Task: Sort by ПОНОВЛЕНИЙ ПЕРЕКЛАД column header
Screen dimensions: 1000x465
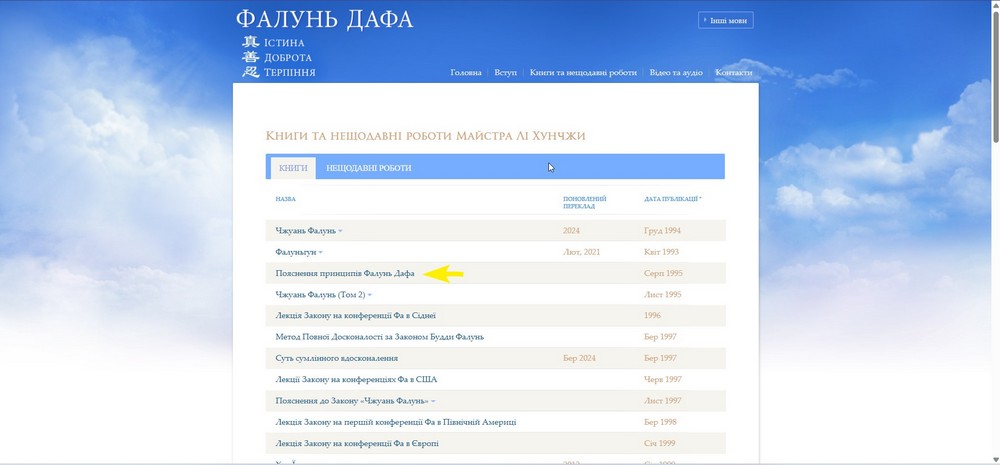Action: tap(585, 203)
